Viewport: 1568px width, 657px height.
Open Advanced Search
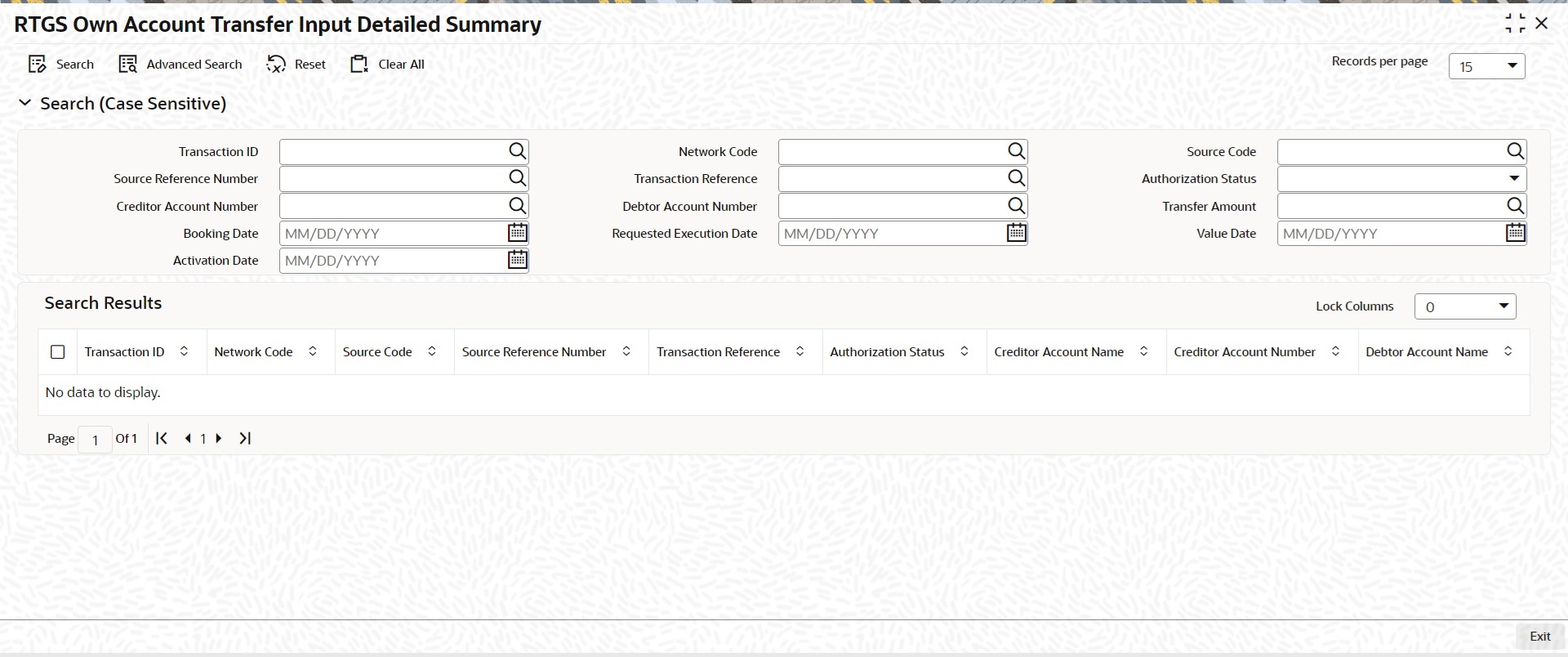(x=180, y=65)
